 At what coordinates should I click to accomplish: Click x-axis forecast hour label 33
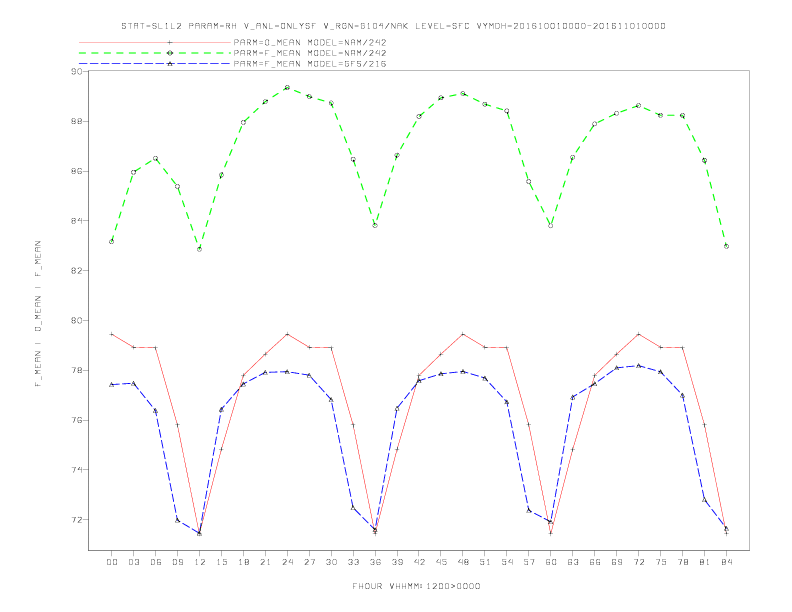(x=353, y=562)
